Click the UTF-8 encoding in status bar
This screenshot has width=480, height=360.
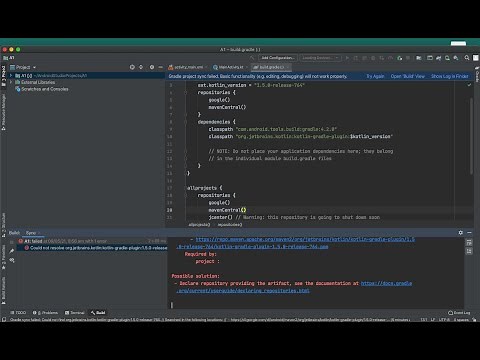point(444,320)
